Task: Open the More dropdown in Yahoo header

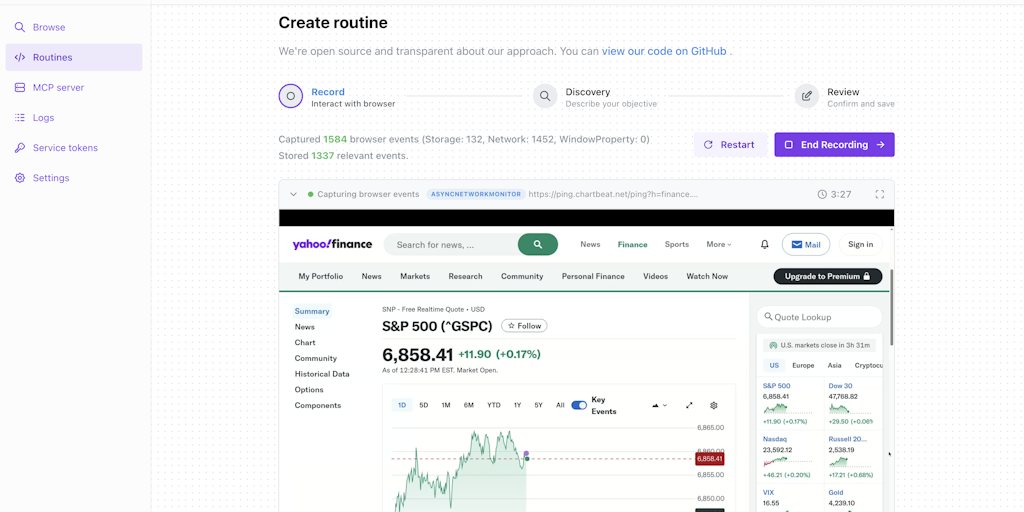Action: point(719,244)
